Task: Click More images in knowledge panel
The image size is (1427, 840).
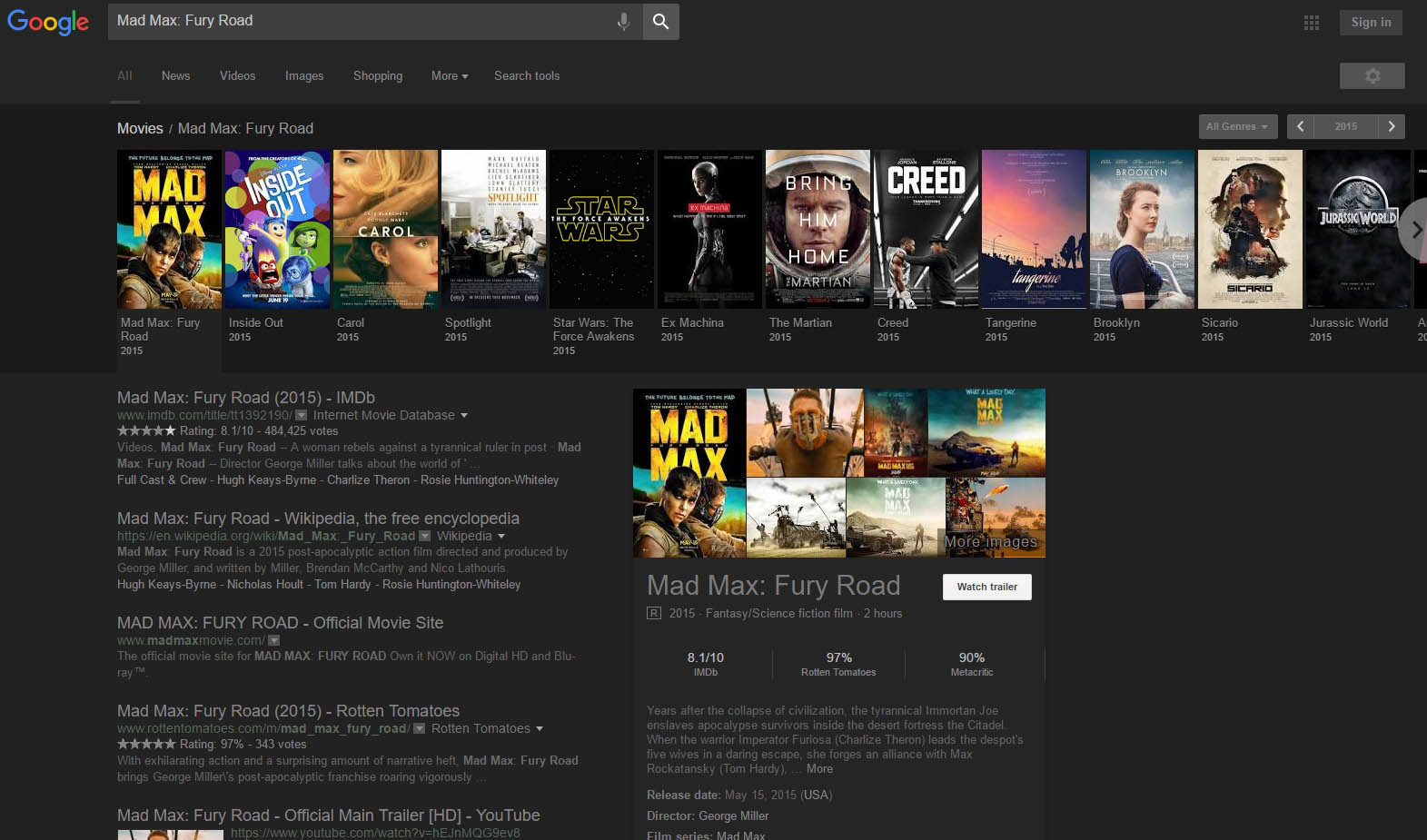Action: click(991, 541)
